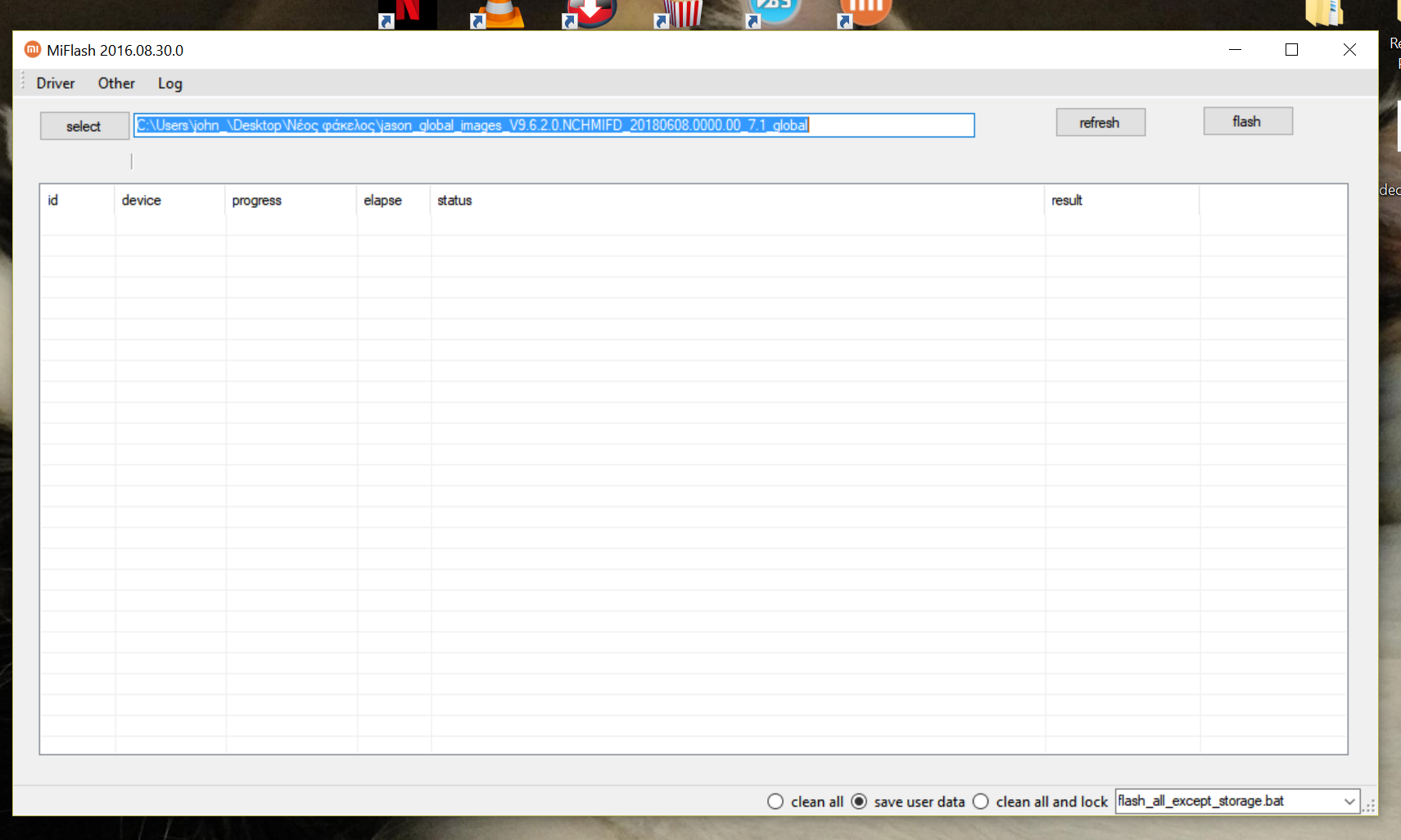Image resolution: width=1401 pixels, height=840 pixels.
Task: Open the yellow folder on the desktop
Action: click(1325, 13)
